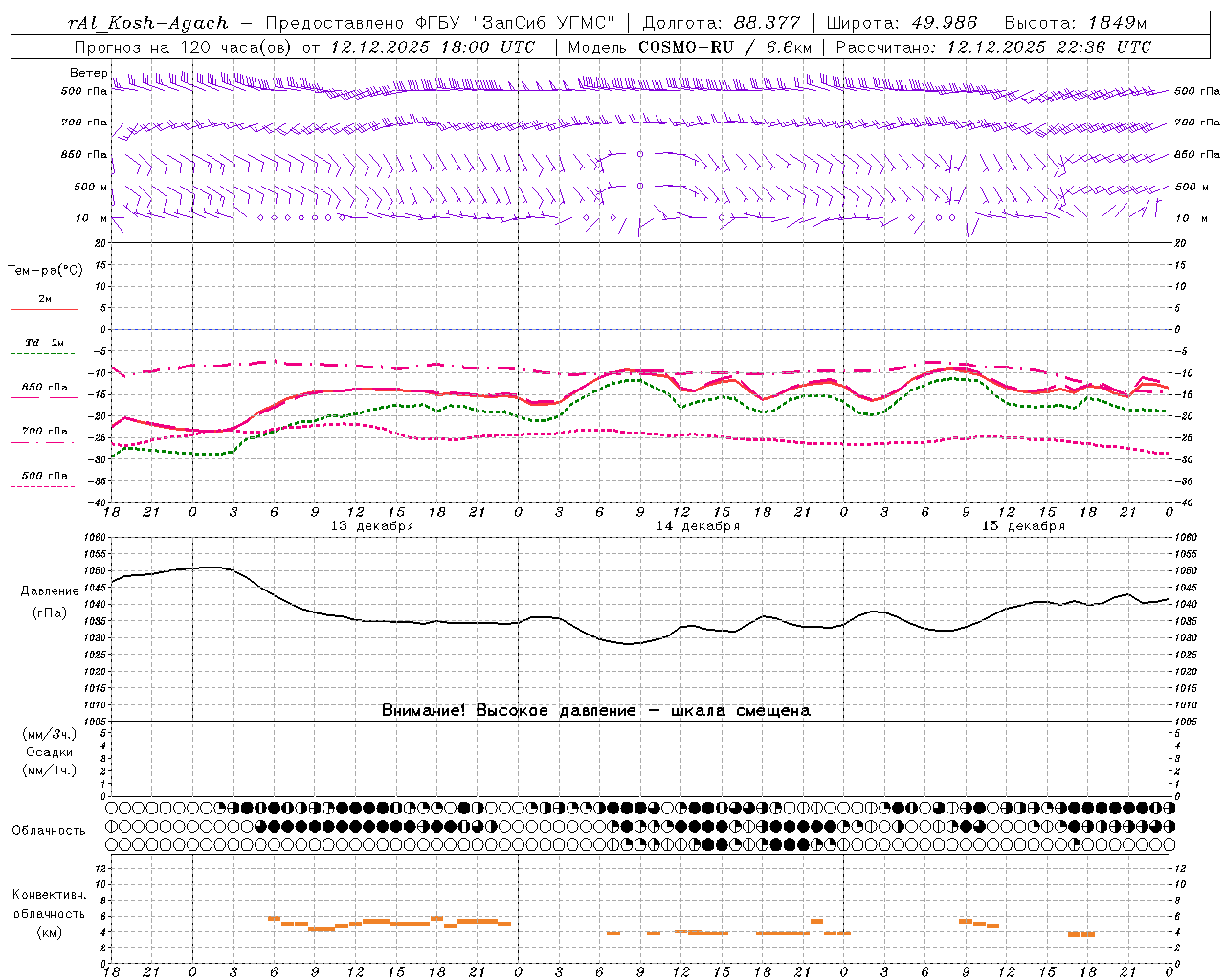
Task: Click the Давление (гПа) axis title
Action: click(x=50, y=602)
